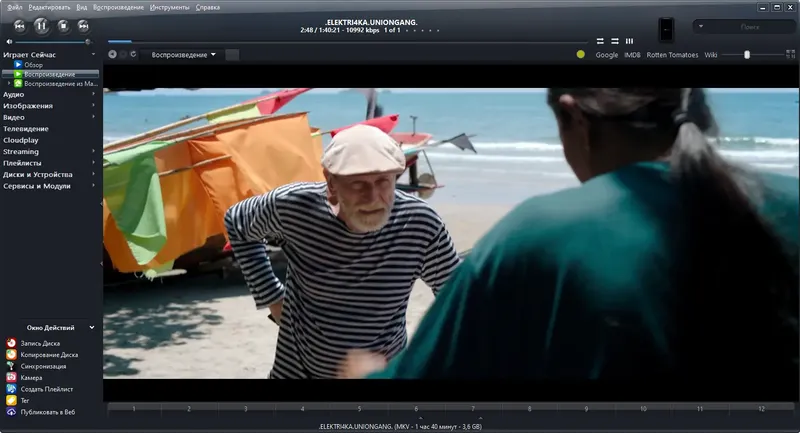Open the Камера action icon
The width and height of the screenshot is (800, 433).
coord(11,377)
